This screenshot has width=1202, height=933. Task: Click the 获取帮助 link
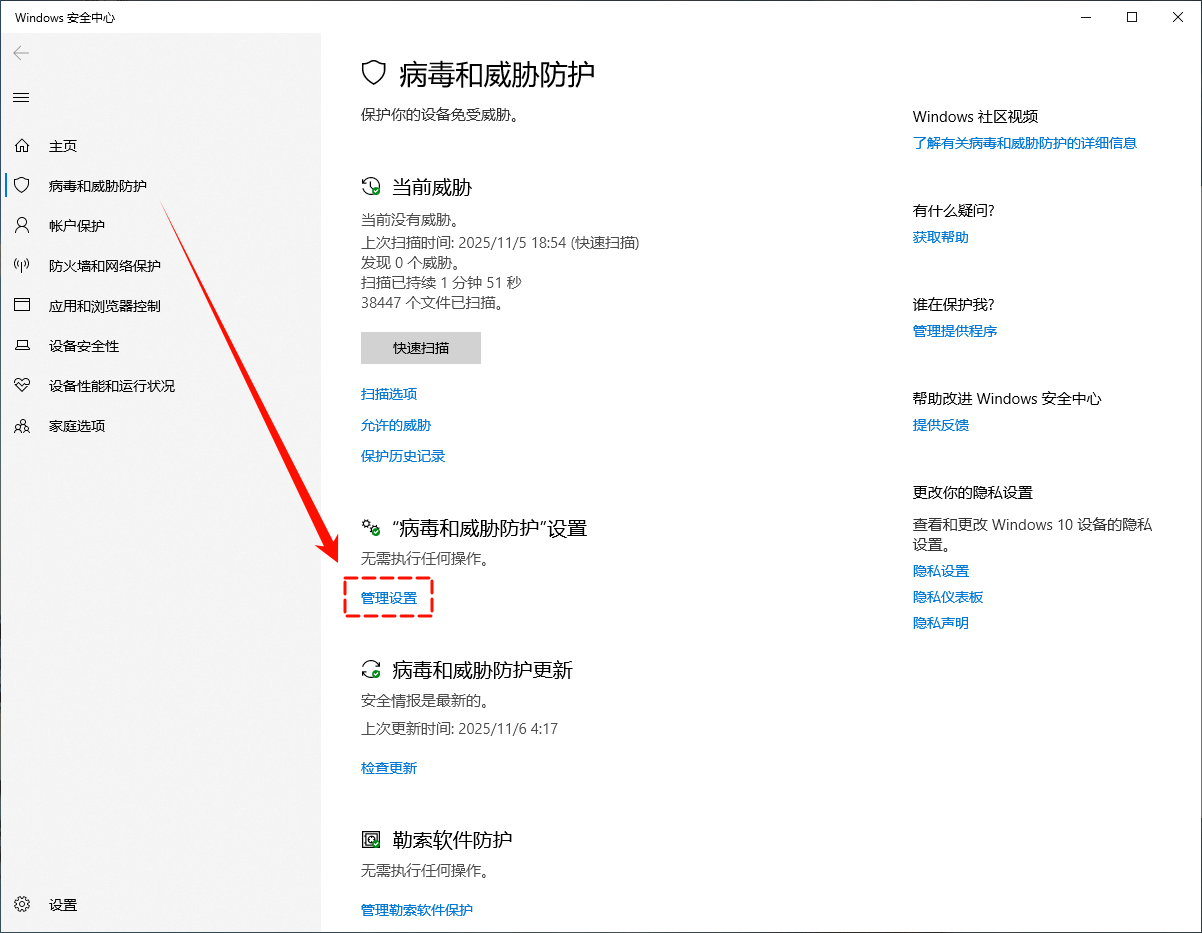pyautogui.click(x=941, y=237)
